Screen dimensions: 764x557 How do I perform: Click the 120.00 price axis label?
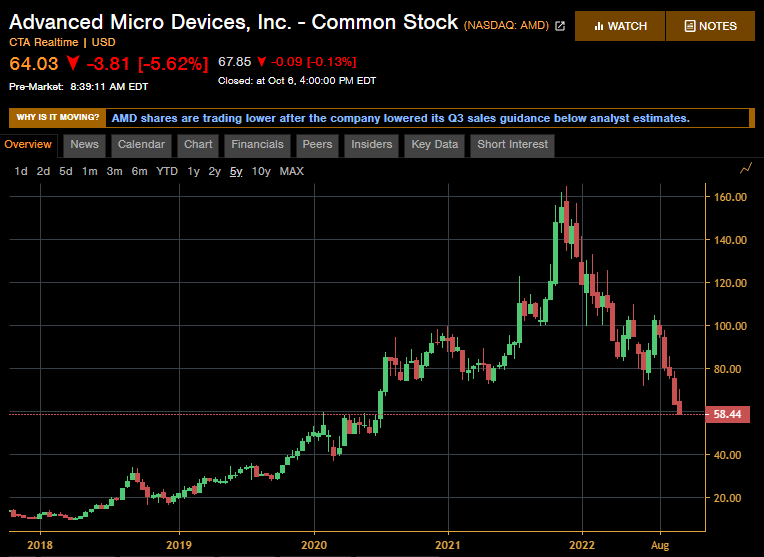[730, 283]
